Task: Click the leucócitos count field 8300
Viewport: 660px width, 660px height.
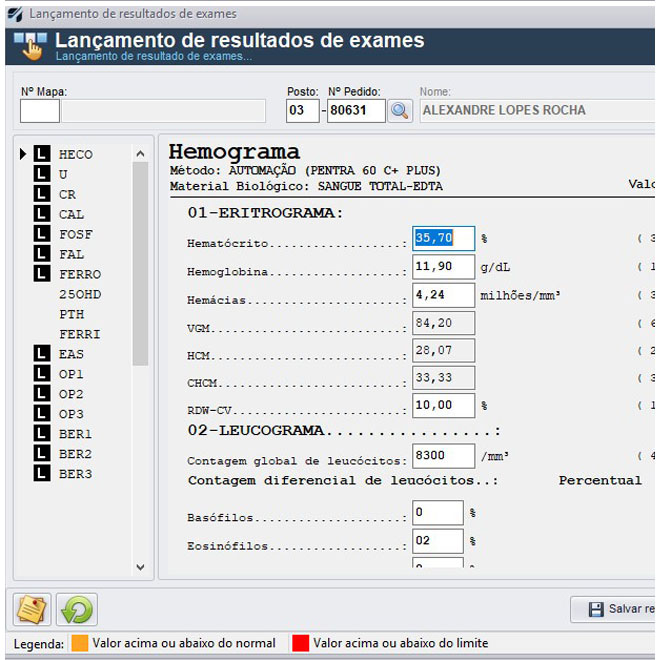Action: 444,455
